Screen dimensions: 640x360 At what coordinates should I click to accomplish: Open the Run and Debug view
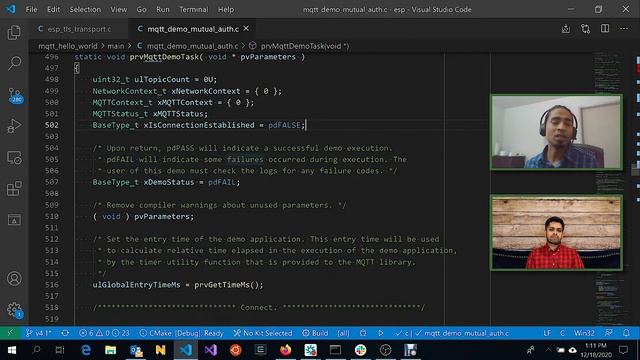pyautogui.click(x=14, y=126)
